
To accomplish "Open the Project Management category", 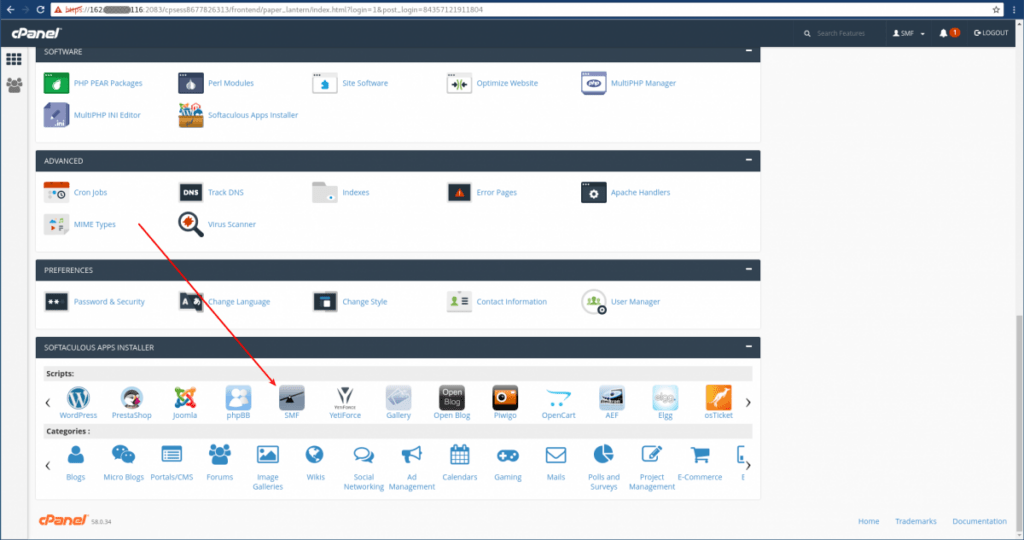I will pyautogui.click(x=652, y=467).
